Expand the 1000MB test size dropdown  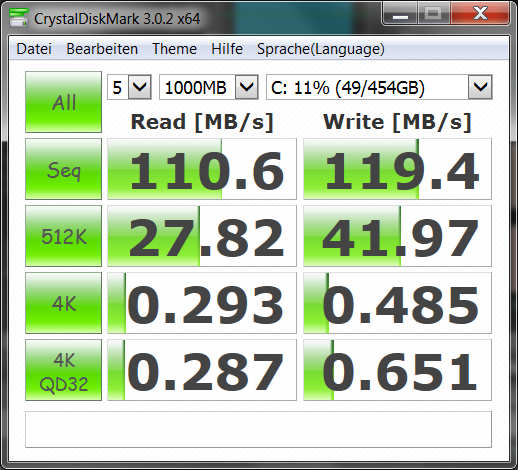click(x=247, y=87)
